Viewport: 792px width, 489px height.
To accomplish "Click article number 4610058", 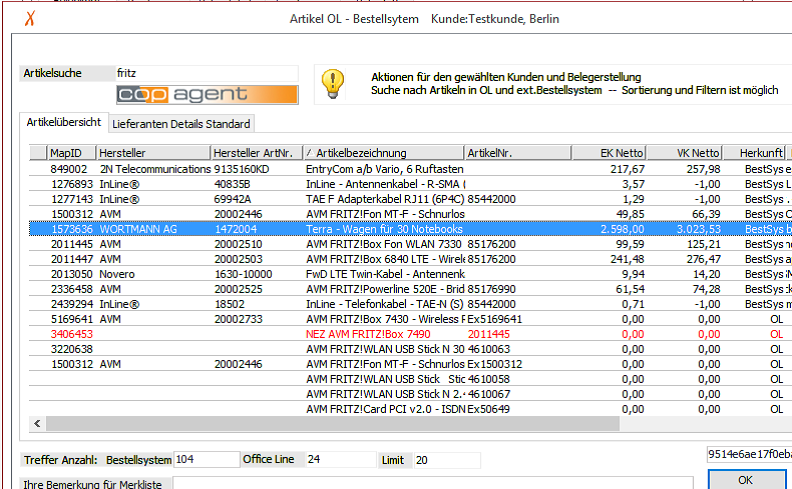I will [489, 379].
